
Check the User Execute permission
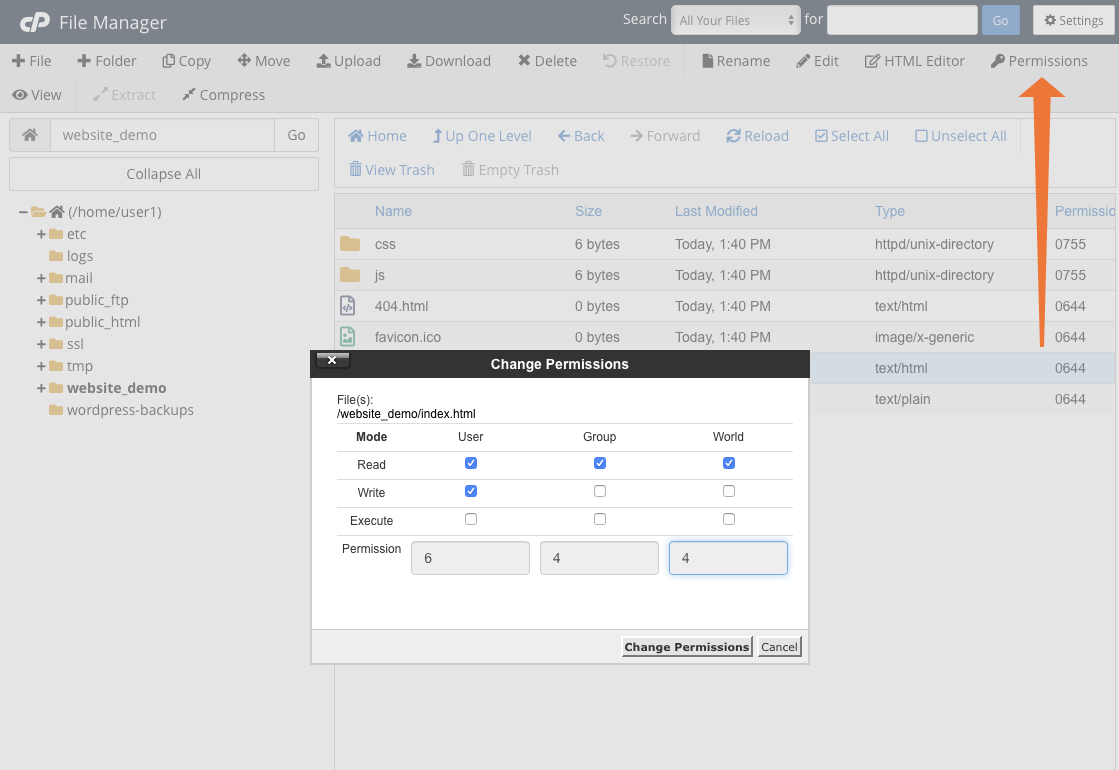pyautogui.click(x=471, y=519)
